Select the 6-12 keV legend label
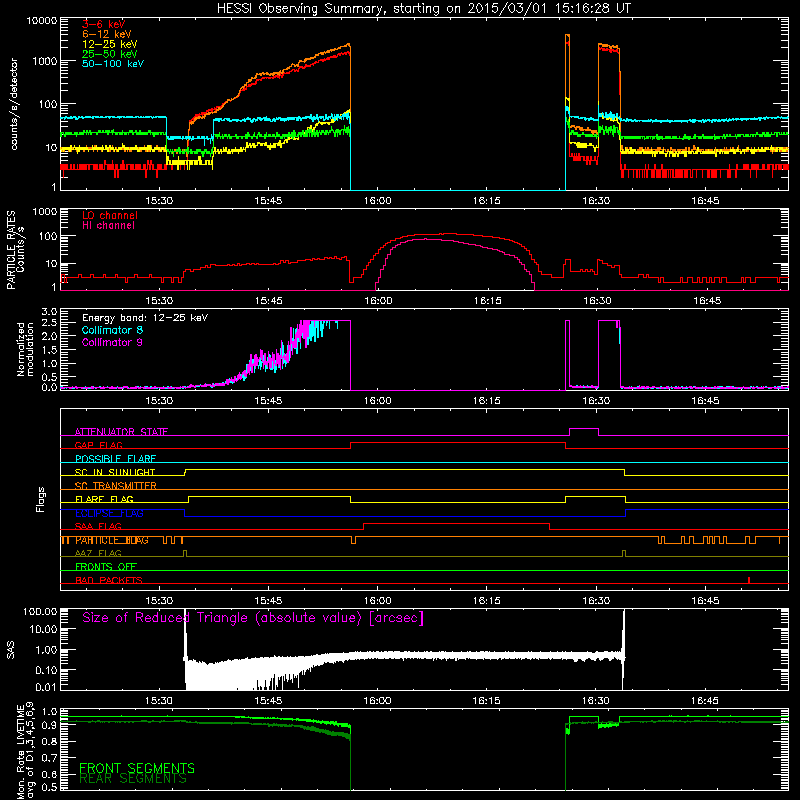800x800 pixels. [107, 34]
